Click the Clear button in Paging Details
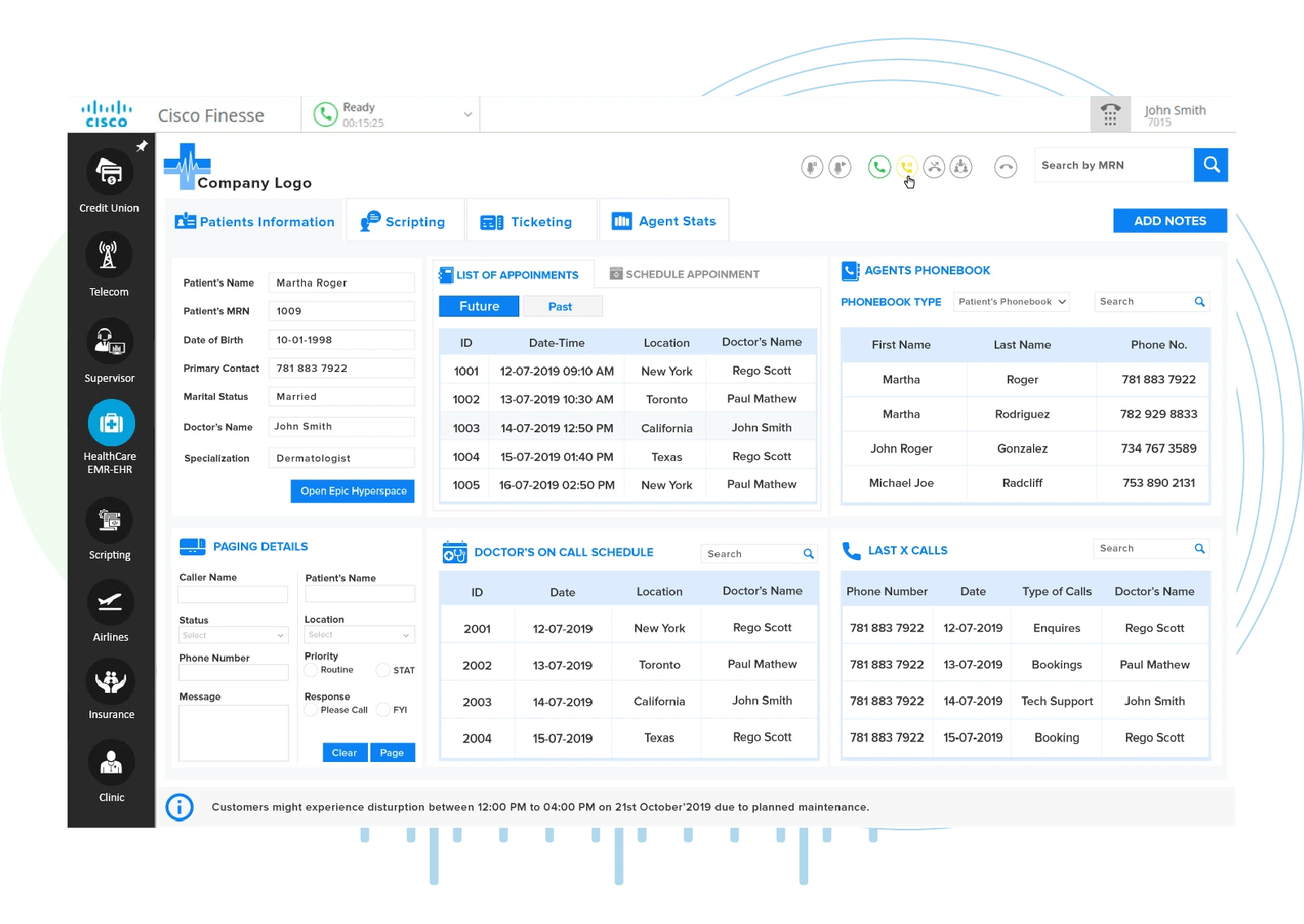This screenshot has width=1304, height=924. click(344, 752)
